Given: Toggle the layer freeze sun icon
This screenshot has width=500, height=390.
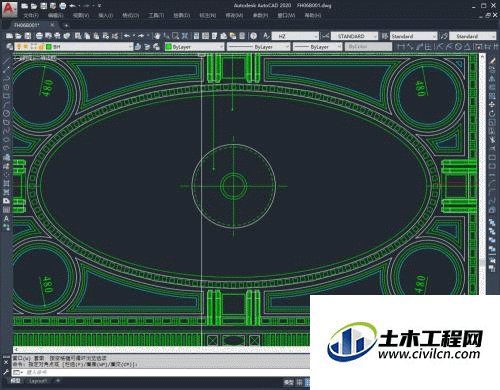Looking at the screenshot, I should tap(26, 47).
